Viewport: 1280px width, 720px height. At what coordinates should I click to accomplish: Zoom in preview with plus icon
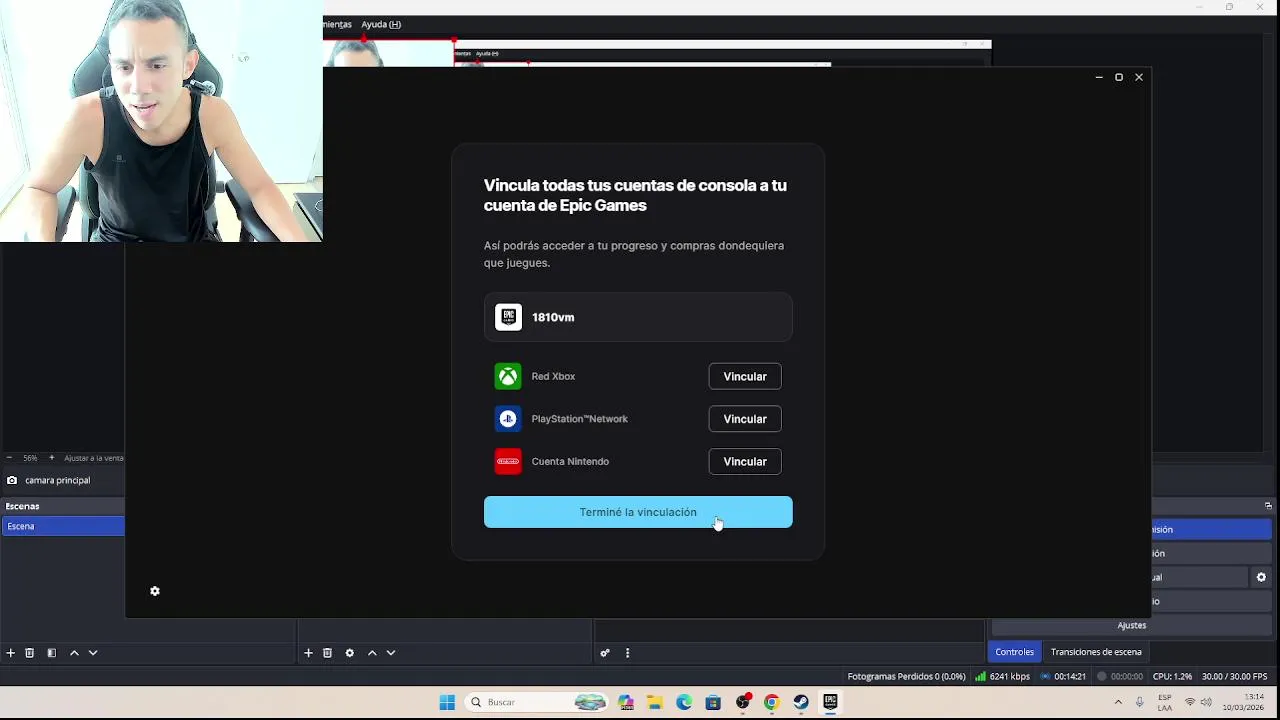(51, 458)
